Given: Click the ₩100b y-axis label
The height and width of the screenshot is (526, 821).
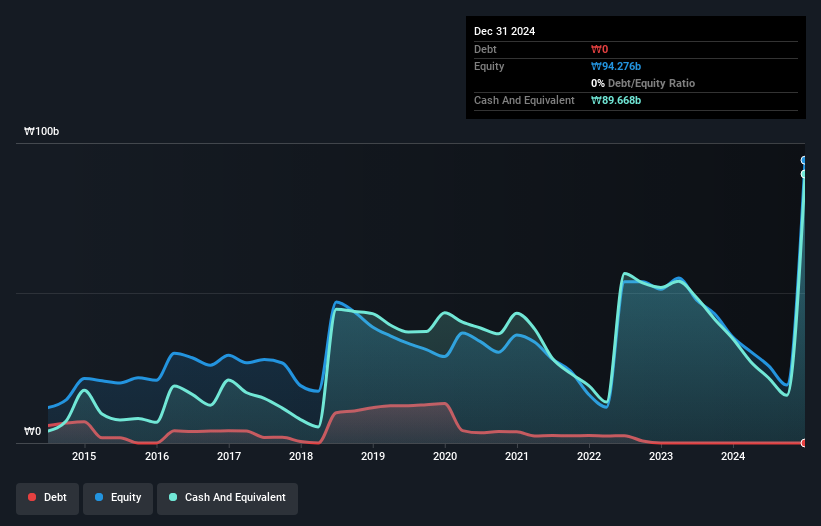Looking at the screenshot, I should point(41,131).
